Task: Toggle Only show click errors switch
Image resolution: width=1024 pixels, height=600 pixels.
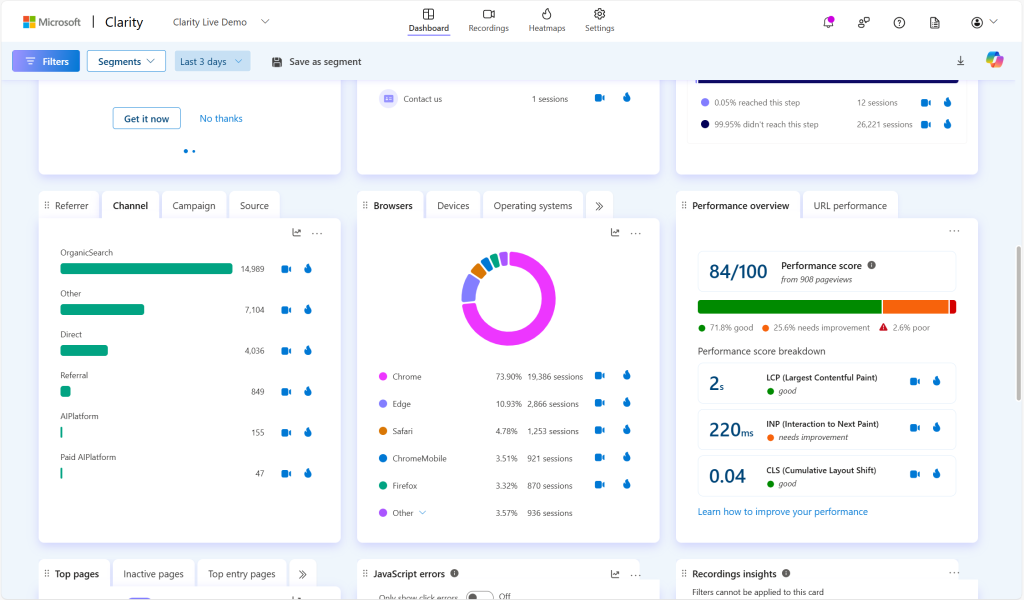Action: tap(480, 596)
